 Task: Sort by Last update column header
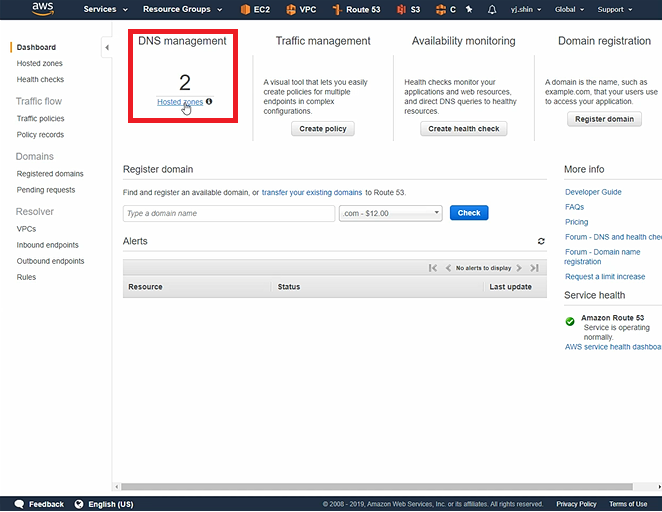[x=510, y=287]
